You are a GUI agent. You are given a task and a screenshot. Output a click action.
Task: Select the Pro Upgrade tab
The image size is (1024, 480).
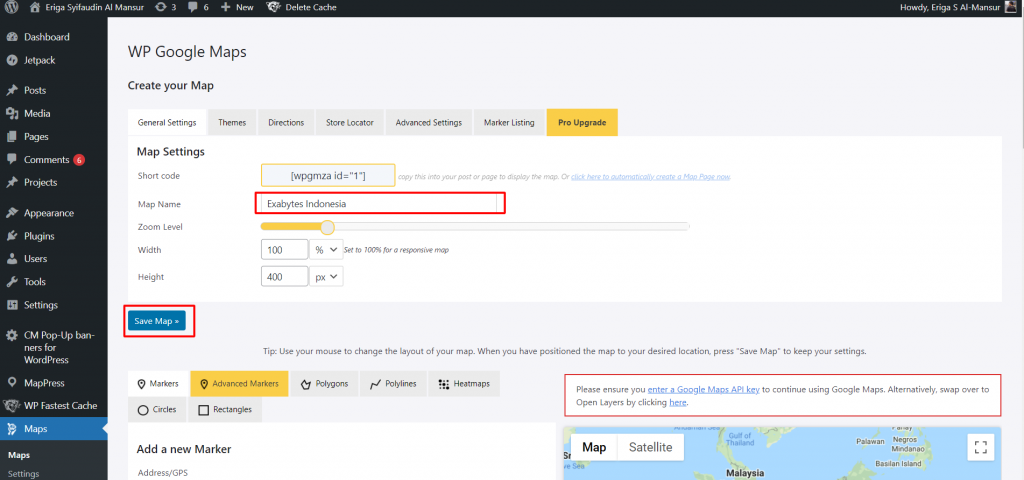point(582,123)
